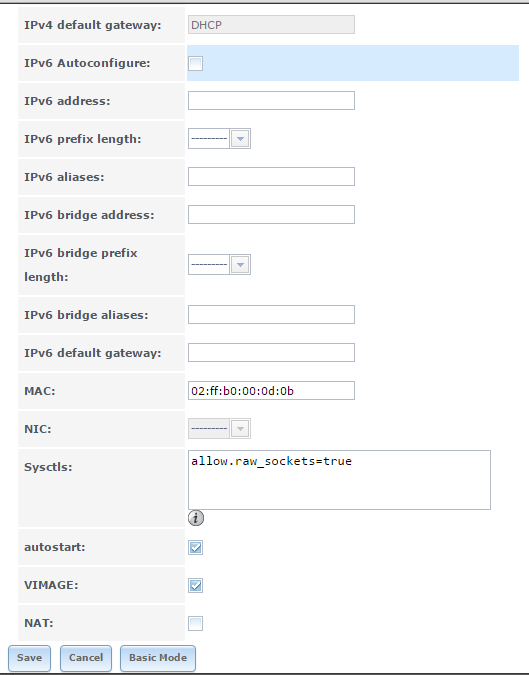Click the Sysctls info icon
529x675 pixels.
coord(196,518)
